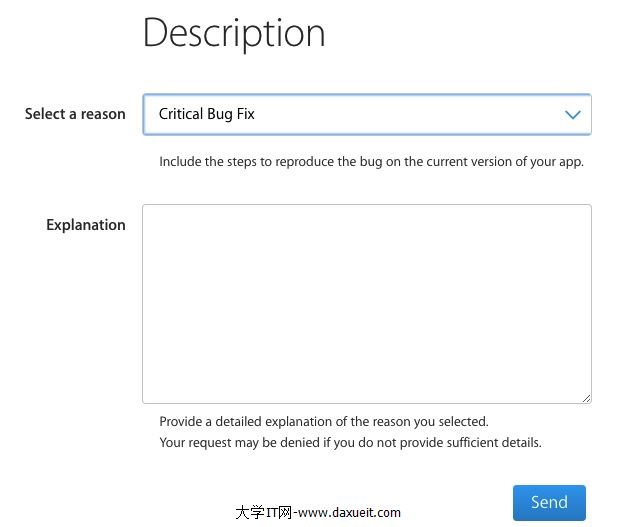Click the word 'Bug' in the dropdown
Image resolution: width=640 pixels, height=527 pixels.
click(218, 114)
